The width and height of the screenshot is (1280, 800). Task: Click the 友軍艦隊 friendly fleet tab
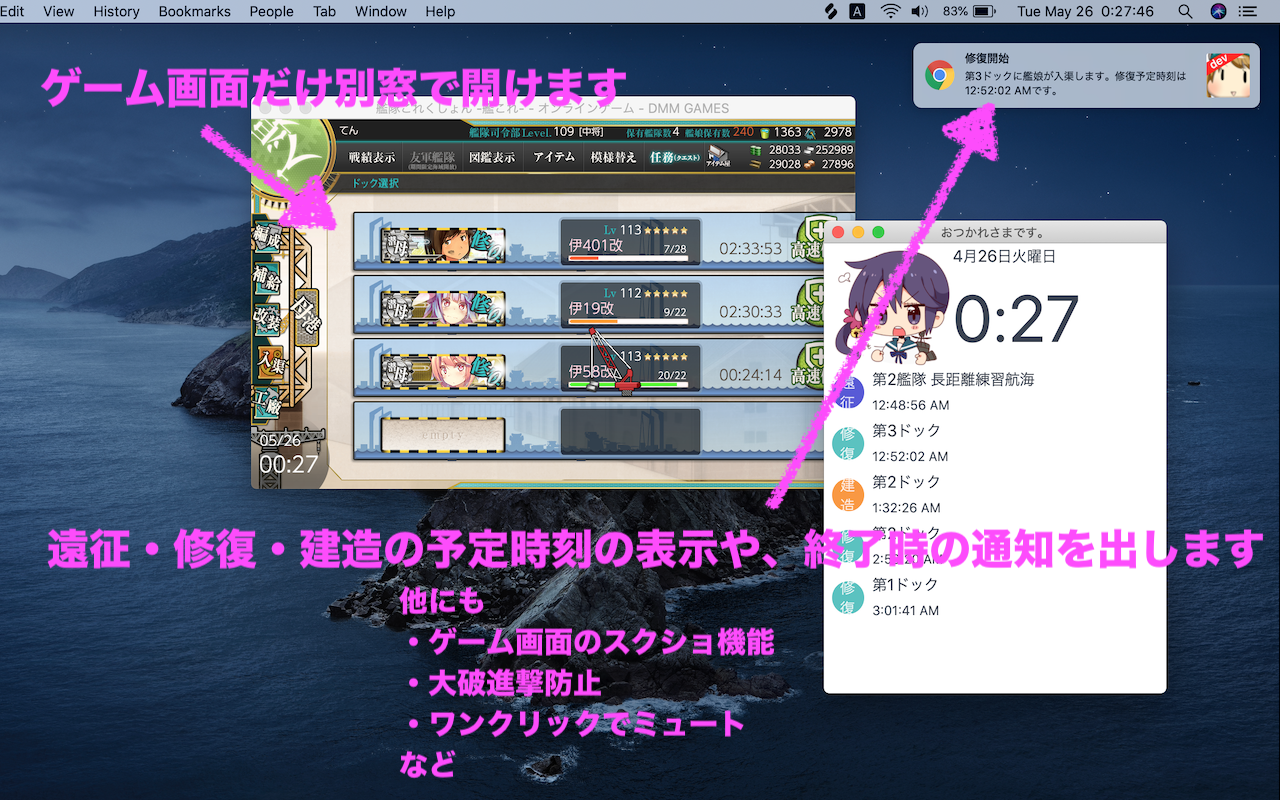click(432, 158)
